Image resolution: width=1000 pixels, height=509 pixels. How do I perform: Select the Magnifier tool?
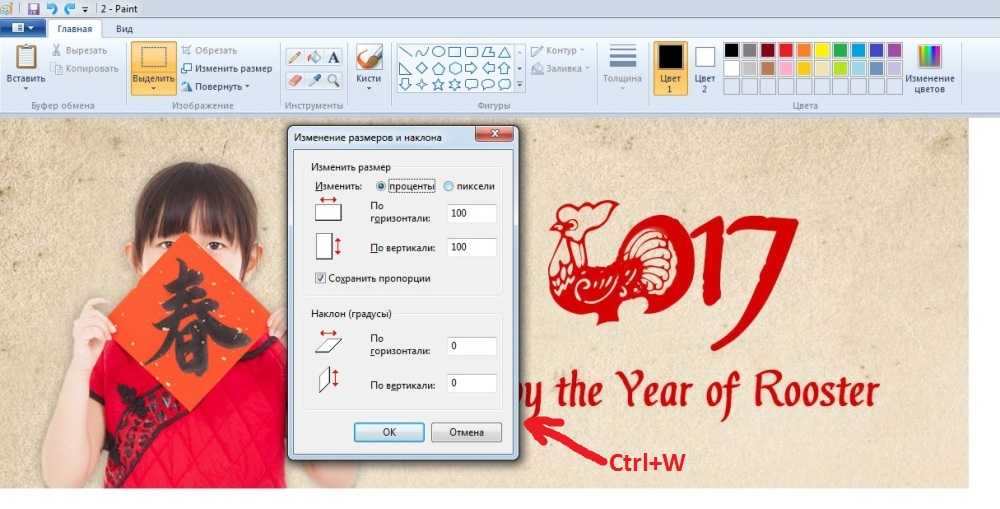[333, 80]
